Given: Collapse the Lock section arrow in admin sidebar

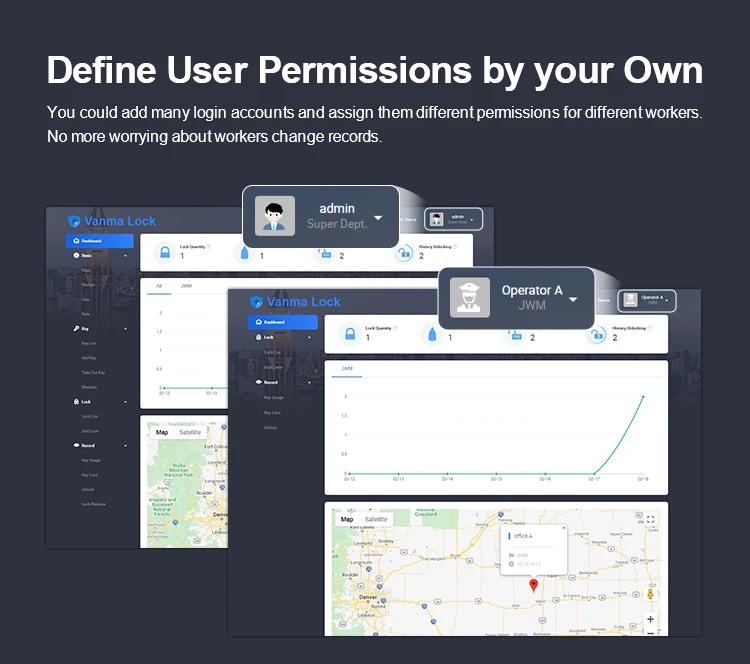Looking at the screenshot, I should (125, 402).
